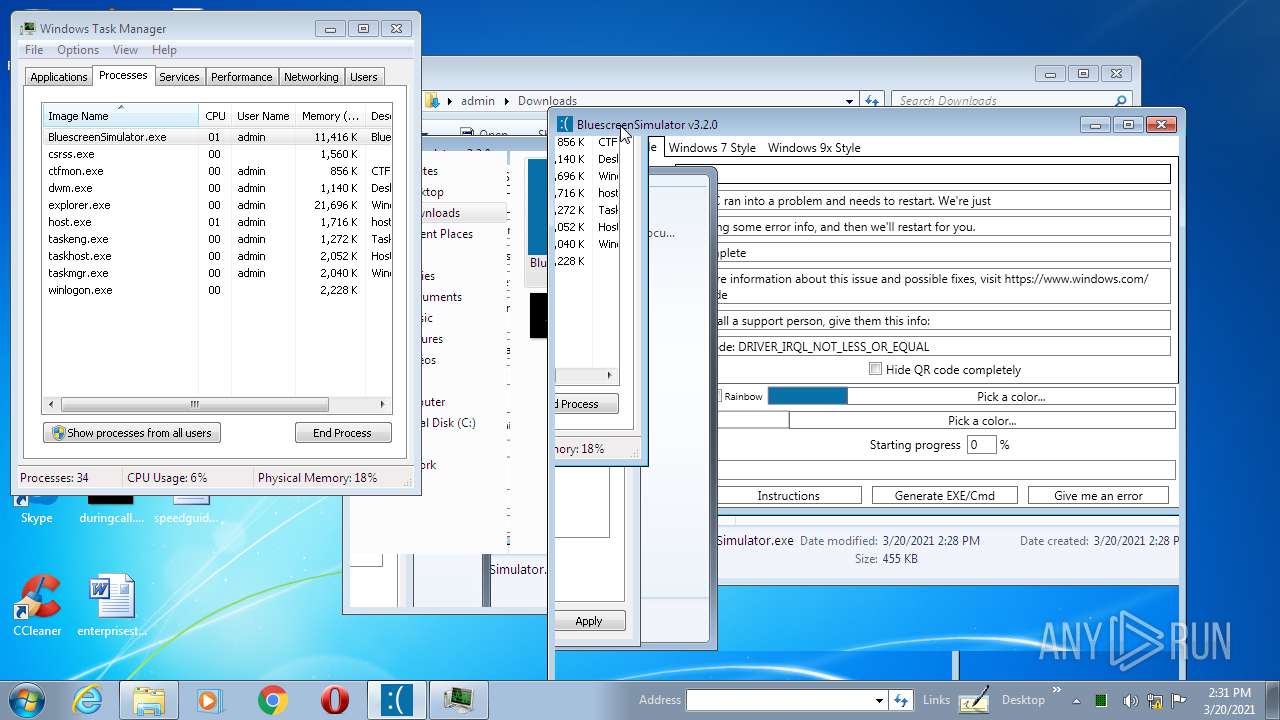
Task: Click the volume speaker tray icon
Action: 1130,701
